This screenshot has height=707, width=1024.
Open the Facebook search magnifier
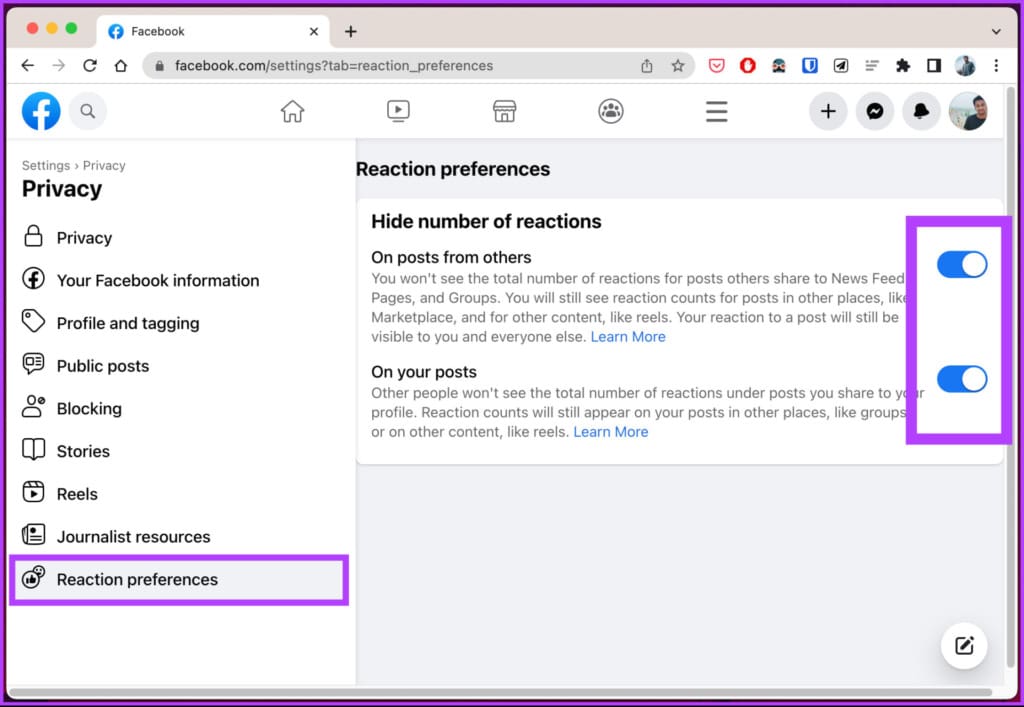coord(88,112)
